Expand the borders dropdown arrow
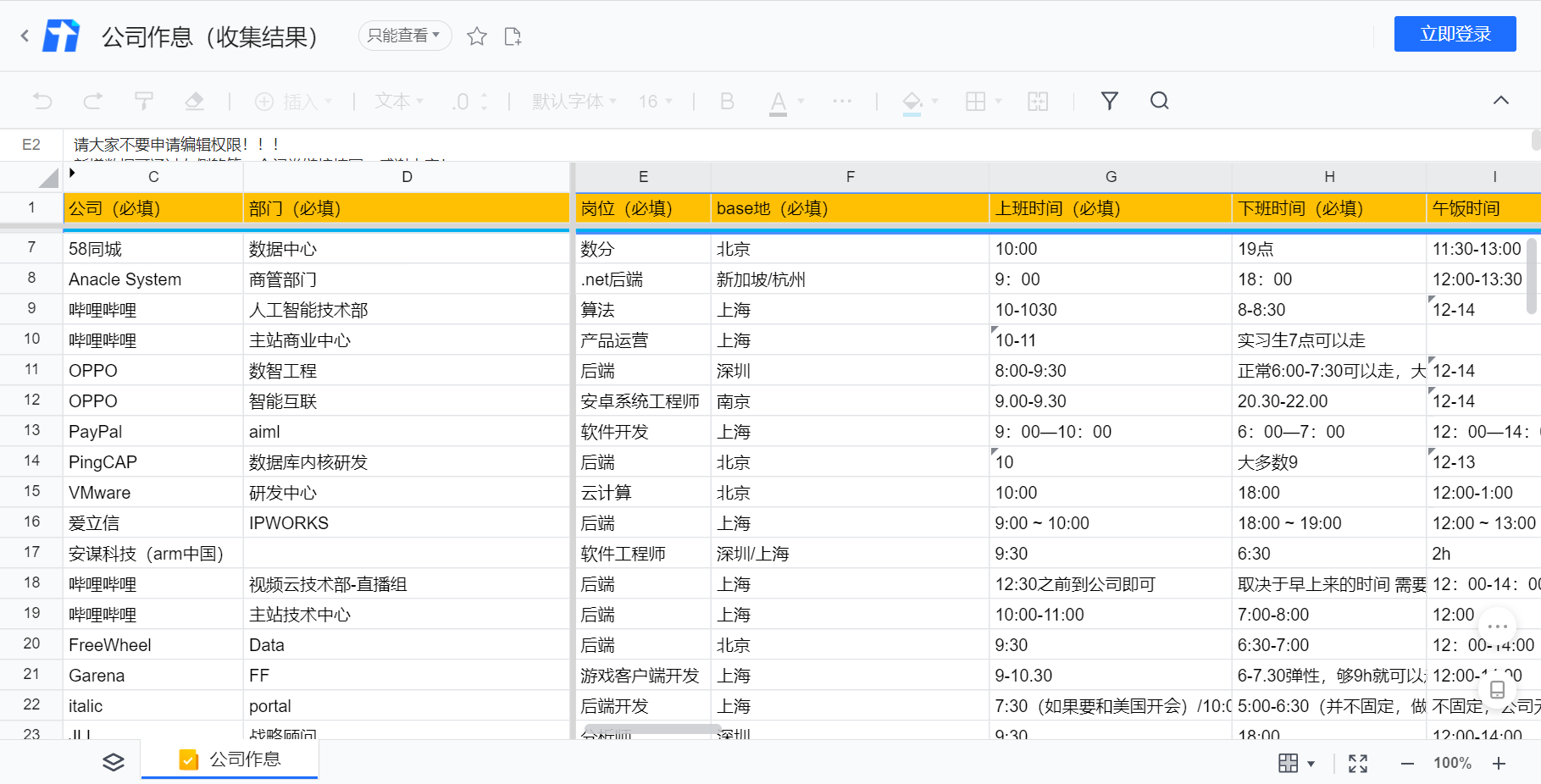 point(998,102)
